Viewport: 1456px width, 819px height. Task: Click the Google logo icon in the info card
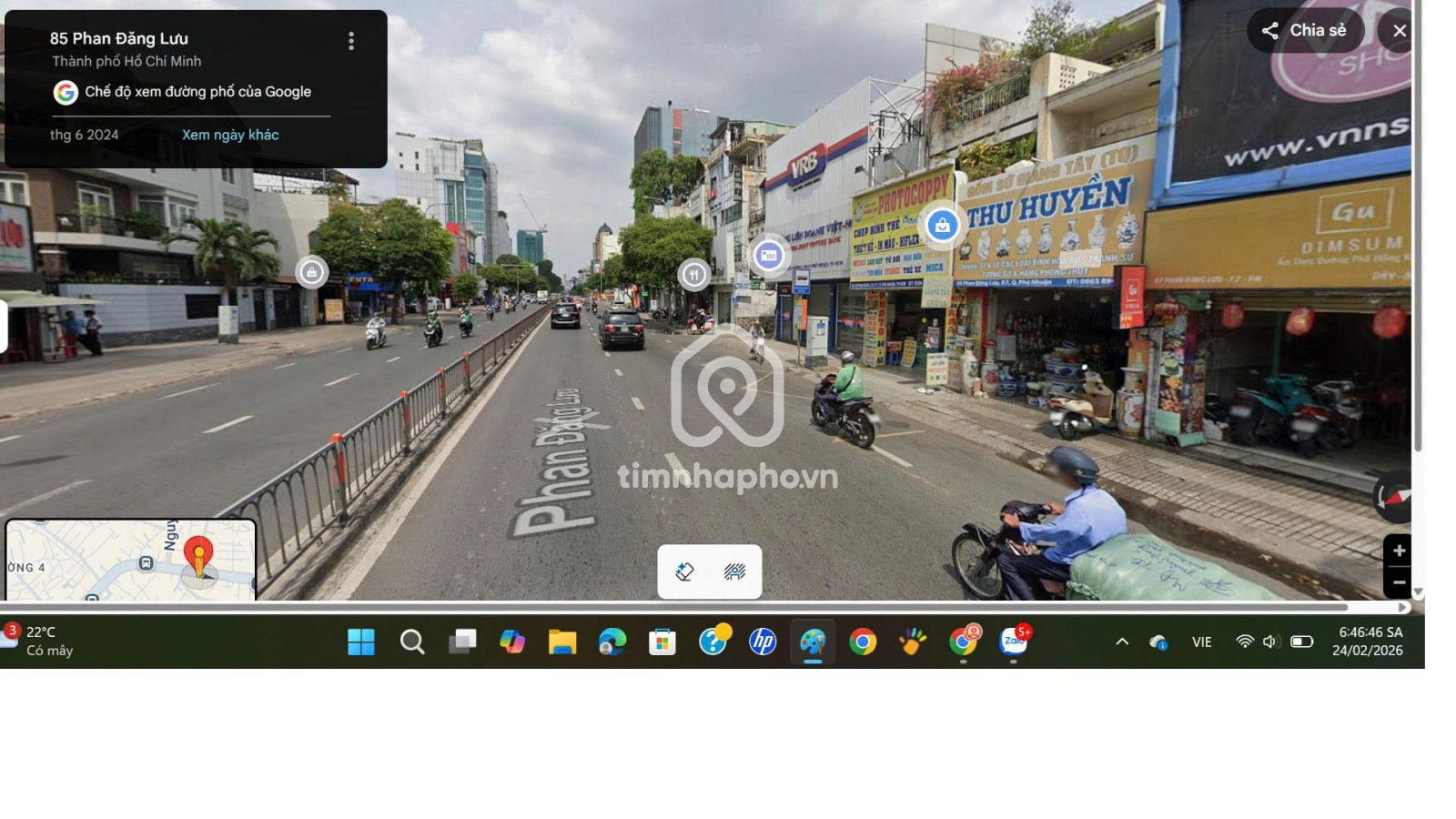[x=66, y=92]
